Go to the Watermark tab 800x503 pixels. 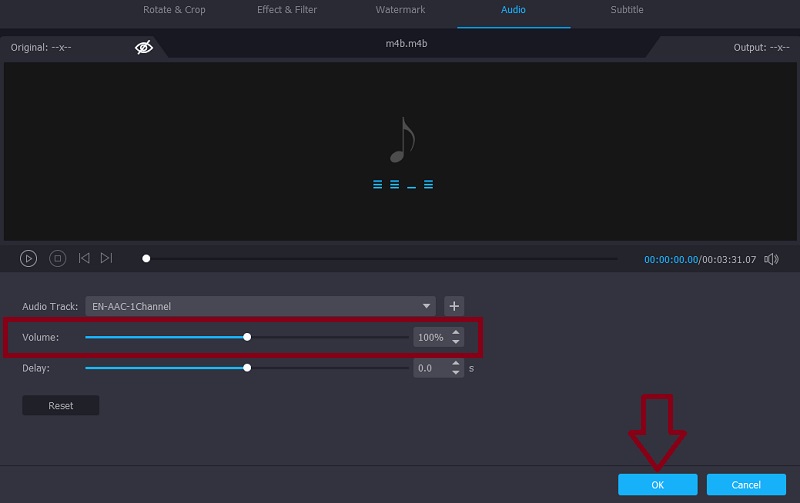click(400, 10)
